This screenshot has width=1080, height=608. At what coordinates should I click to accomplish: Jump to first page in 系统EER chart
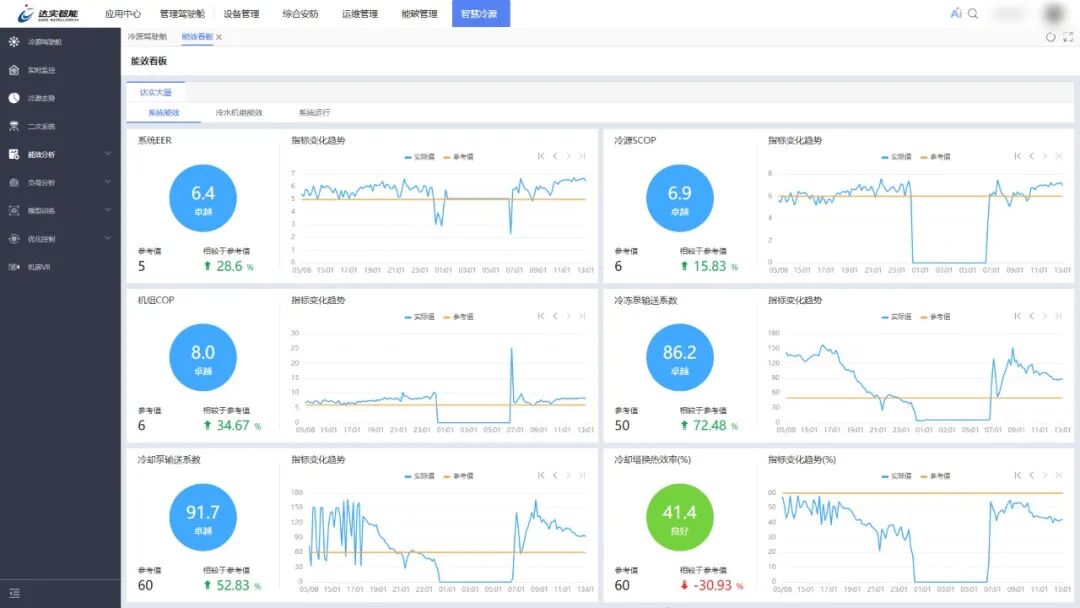(x=541, y=156)
